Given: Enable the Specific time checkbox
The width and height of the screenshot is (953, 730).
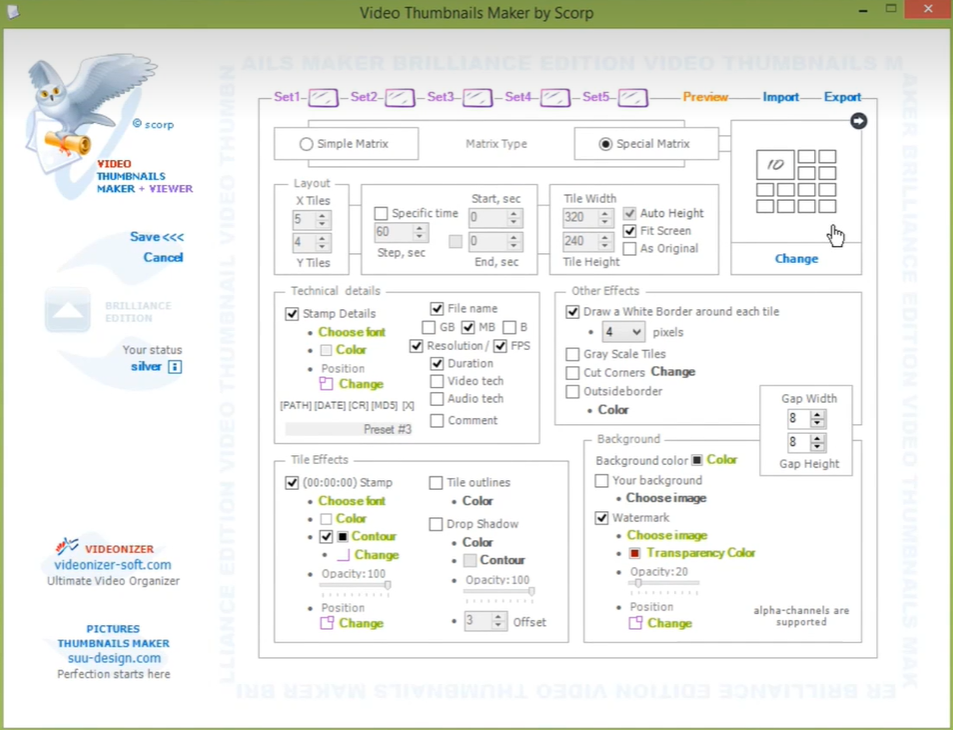Looking at the screenshot, I should (381, 213).
